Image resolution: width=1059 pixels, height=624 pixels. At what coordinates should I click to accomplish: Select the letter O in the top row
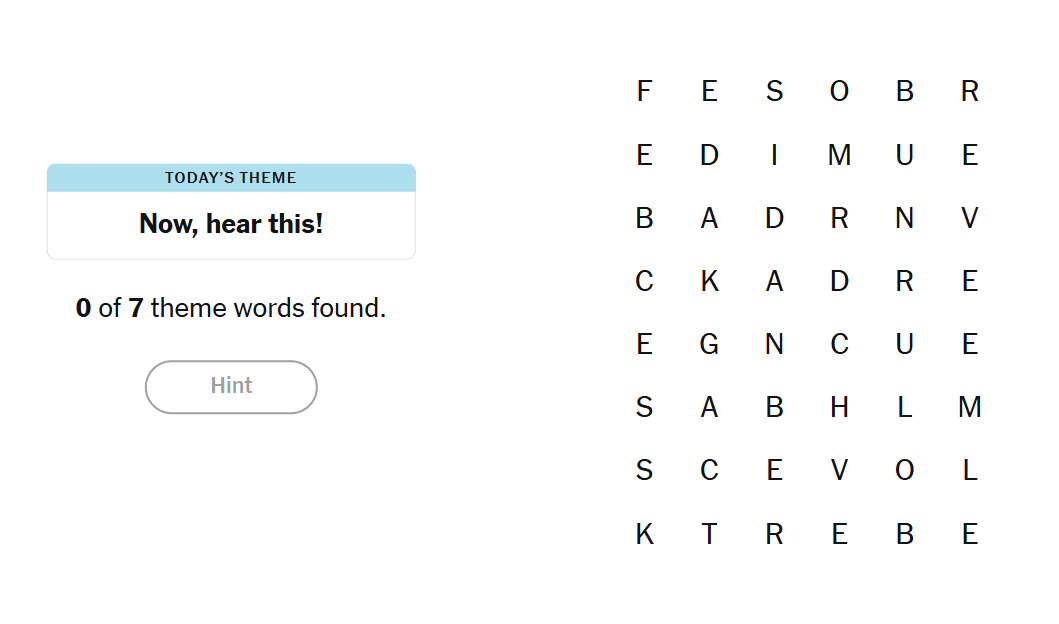[839, 92]
